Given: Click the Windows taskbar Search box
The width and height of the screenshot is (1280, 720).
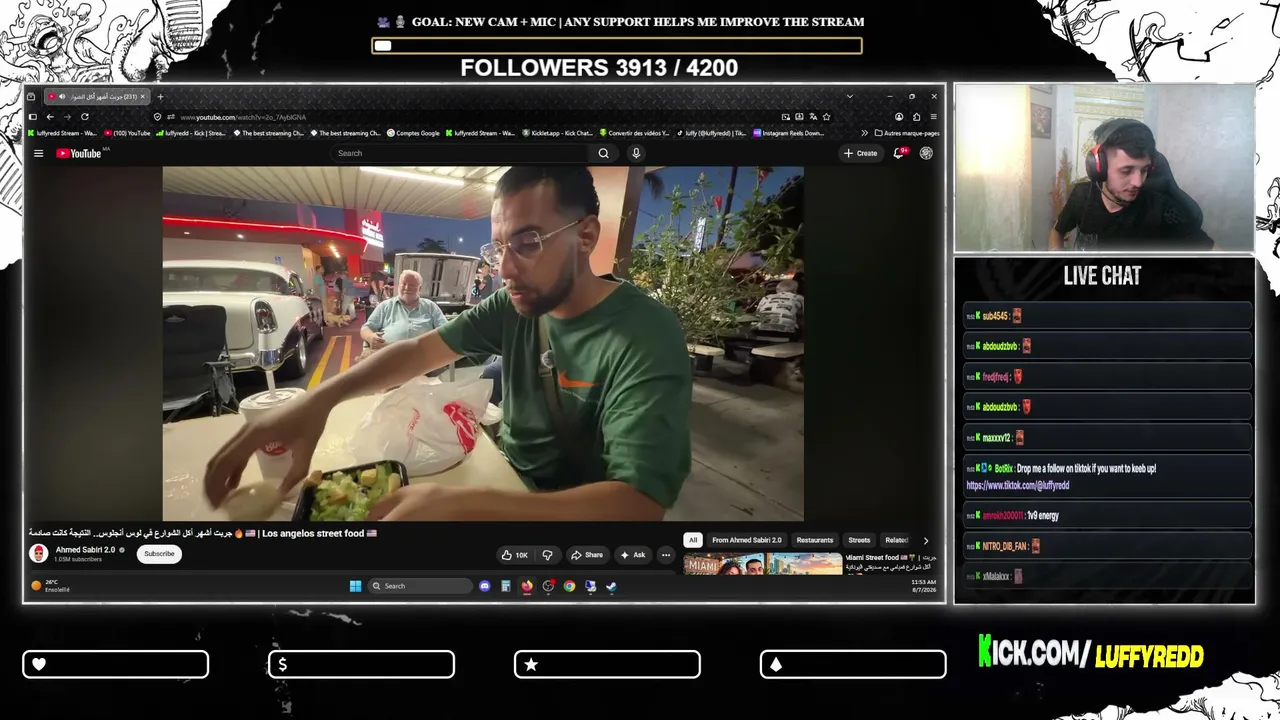Looking at the screenshot, I should point(419,586).
